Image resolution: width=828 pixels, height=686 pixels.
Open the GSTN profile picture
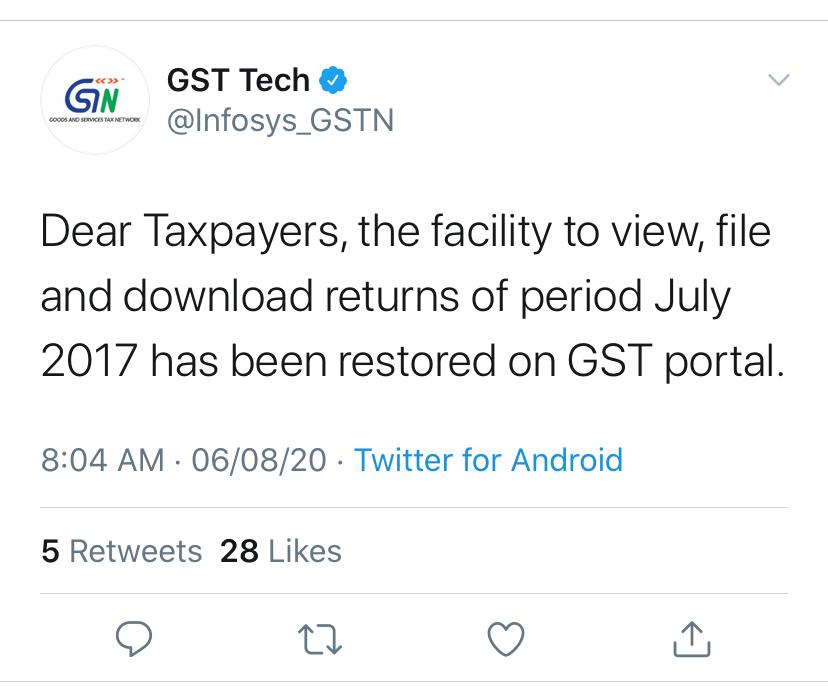point(95,100)
